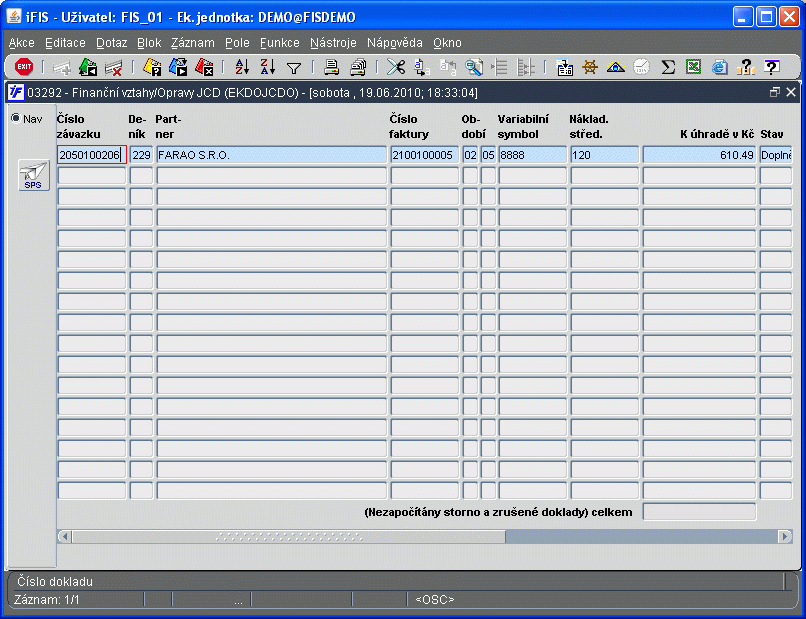Open the Dotaz menu
Image resolution: width=806 pixels, height=619 pixels.
pyautogui.click(x=112, y=43)
